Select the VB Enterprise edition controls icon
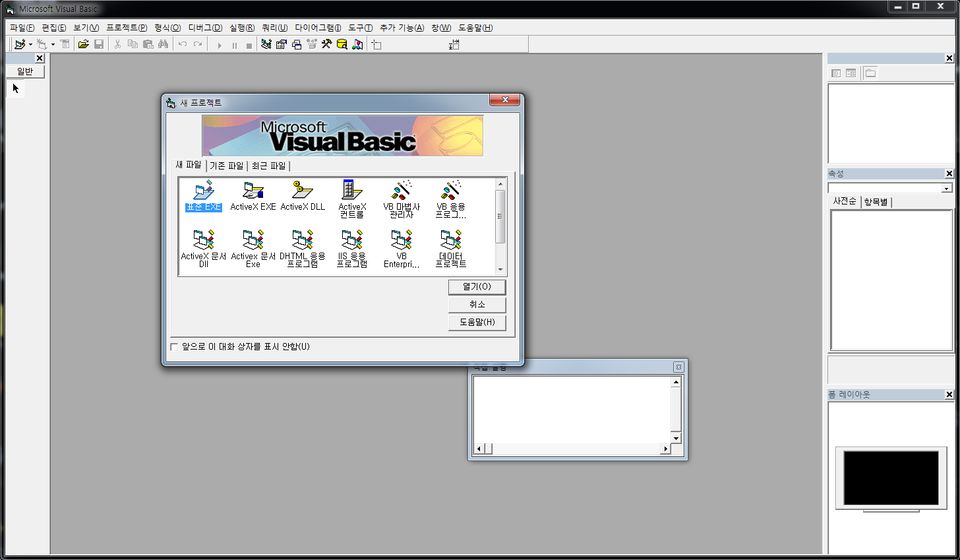The image size is (960, 560). [x=402, y=248]
